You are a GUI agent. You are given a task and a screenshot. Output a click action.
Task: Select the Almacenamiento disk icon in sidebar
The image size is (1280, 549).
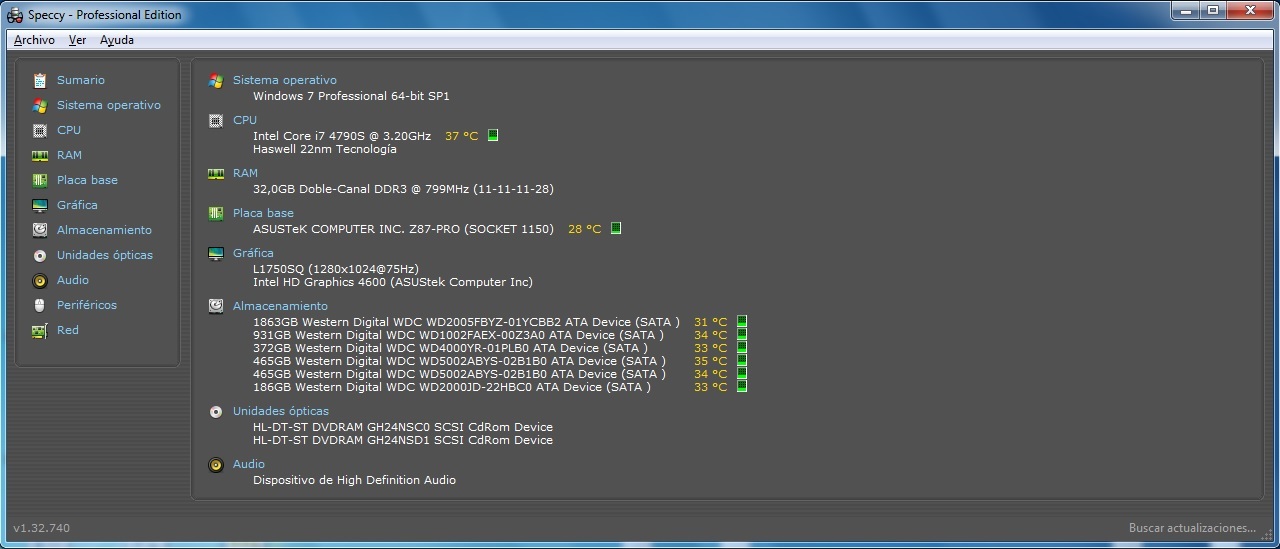40,230
